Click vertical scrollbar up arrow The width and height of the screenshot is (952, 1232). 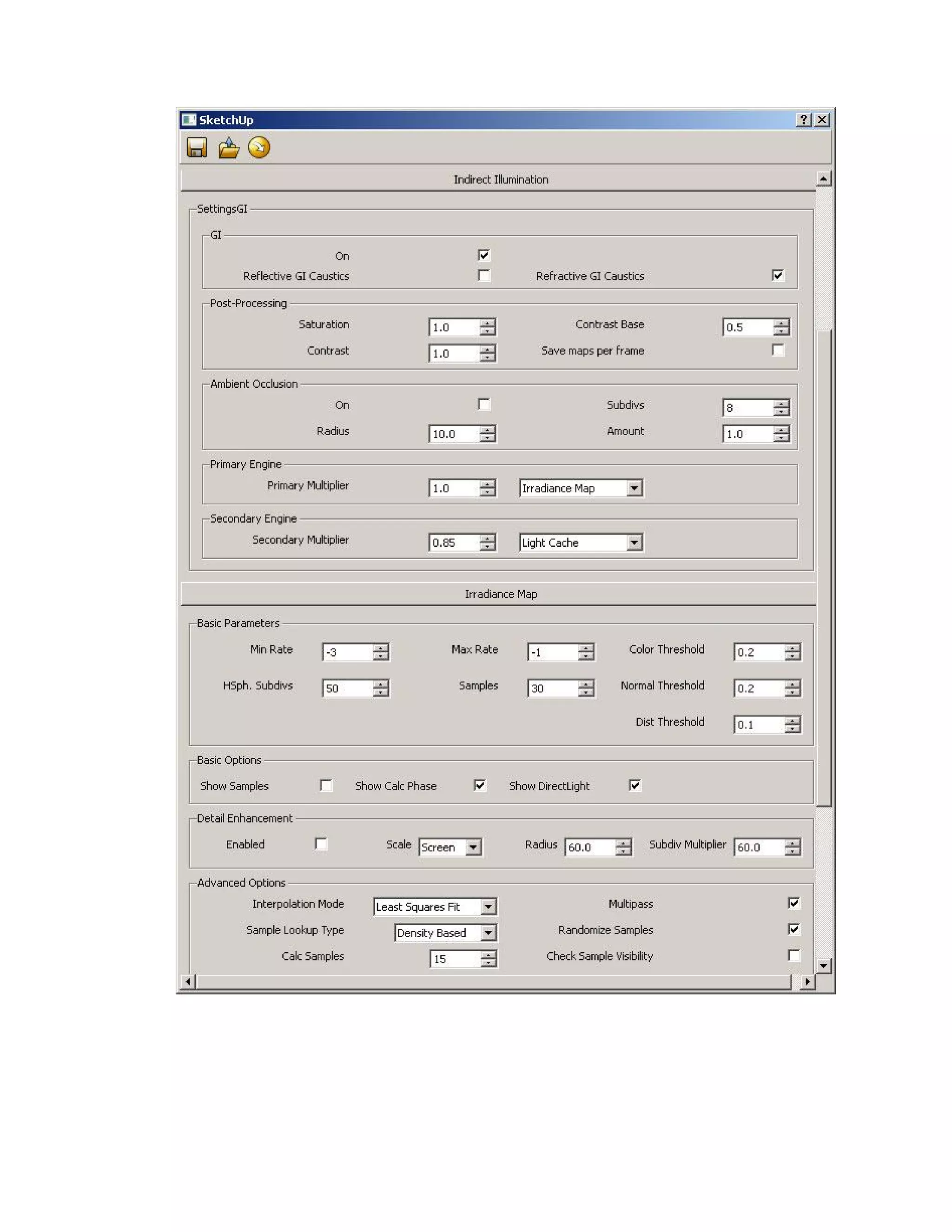(823, 179)
